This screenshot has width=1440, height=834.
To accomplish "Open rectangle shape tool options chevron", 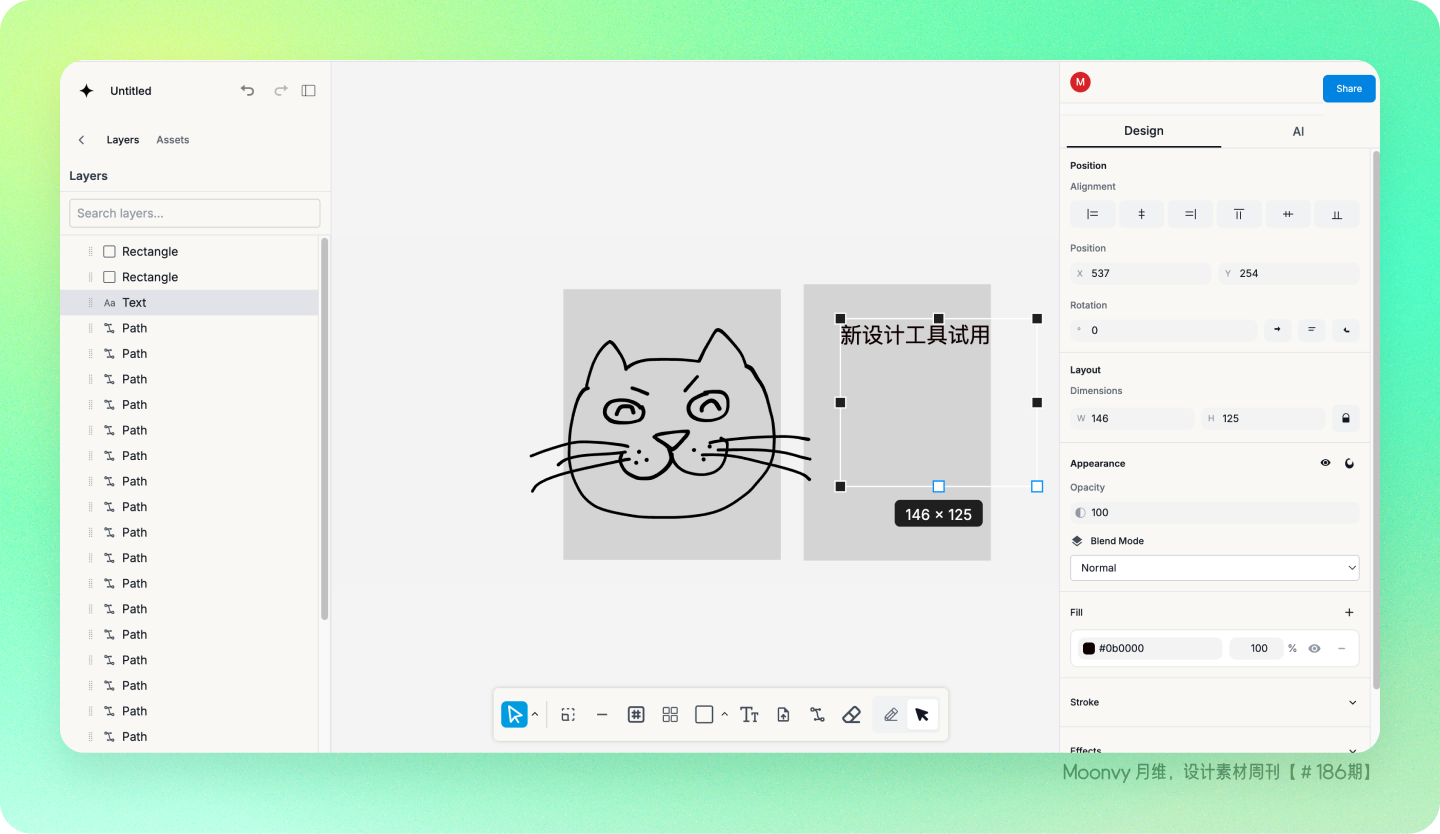I will point(725,714).
